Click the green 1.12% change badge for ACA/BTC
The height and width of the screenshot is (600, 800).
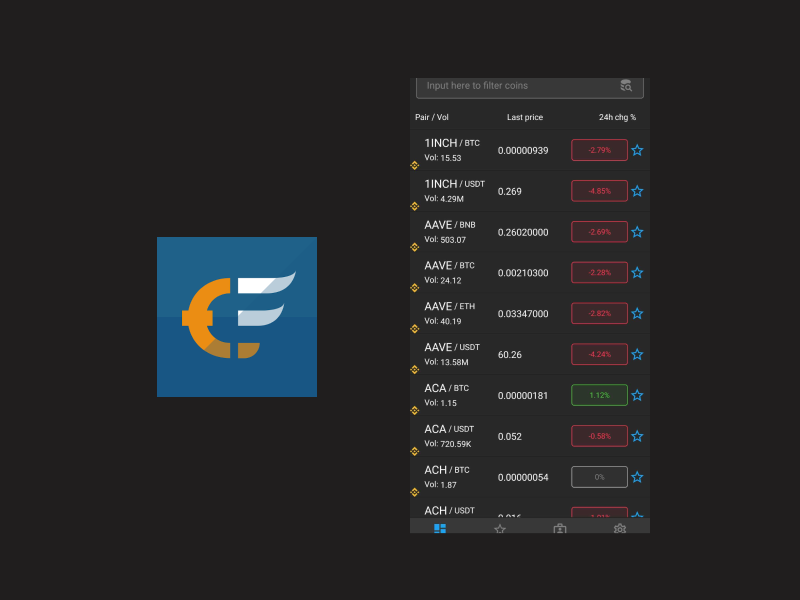pos(598,395)
